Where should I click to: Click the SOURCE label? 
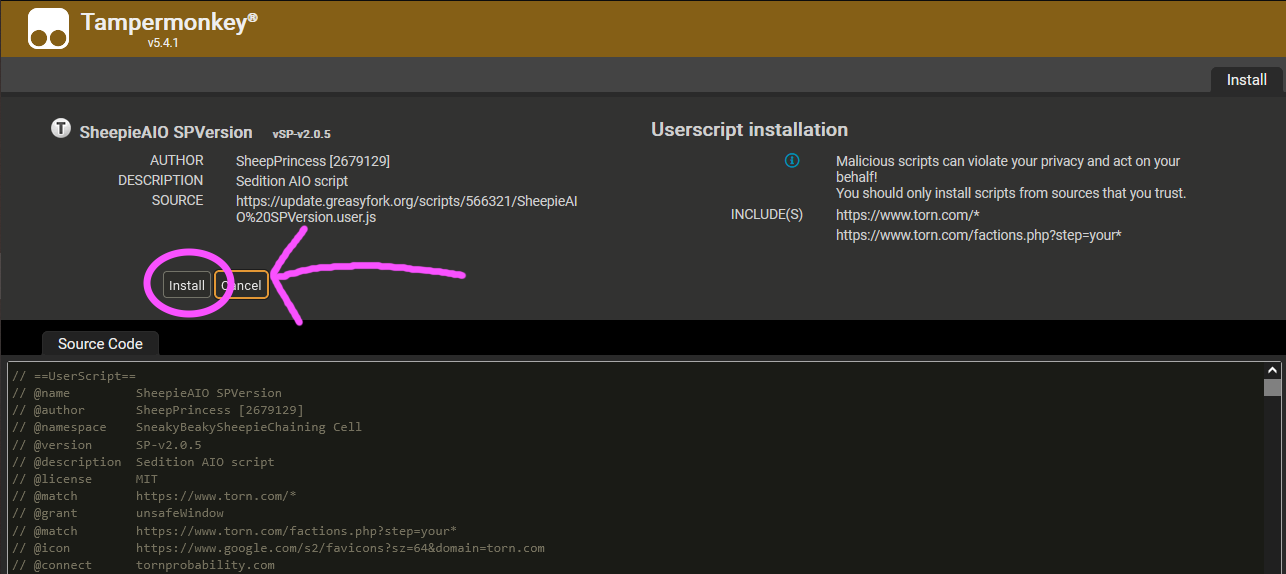tap(178, 200)
